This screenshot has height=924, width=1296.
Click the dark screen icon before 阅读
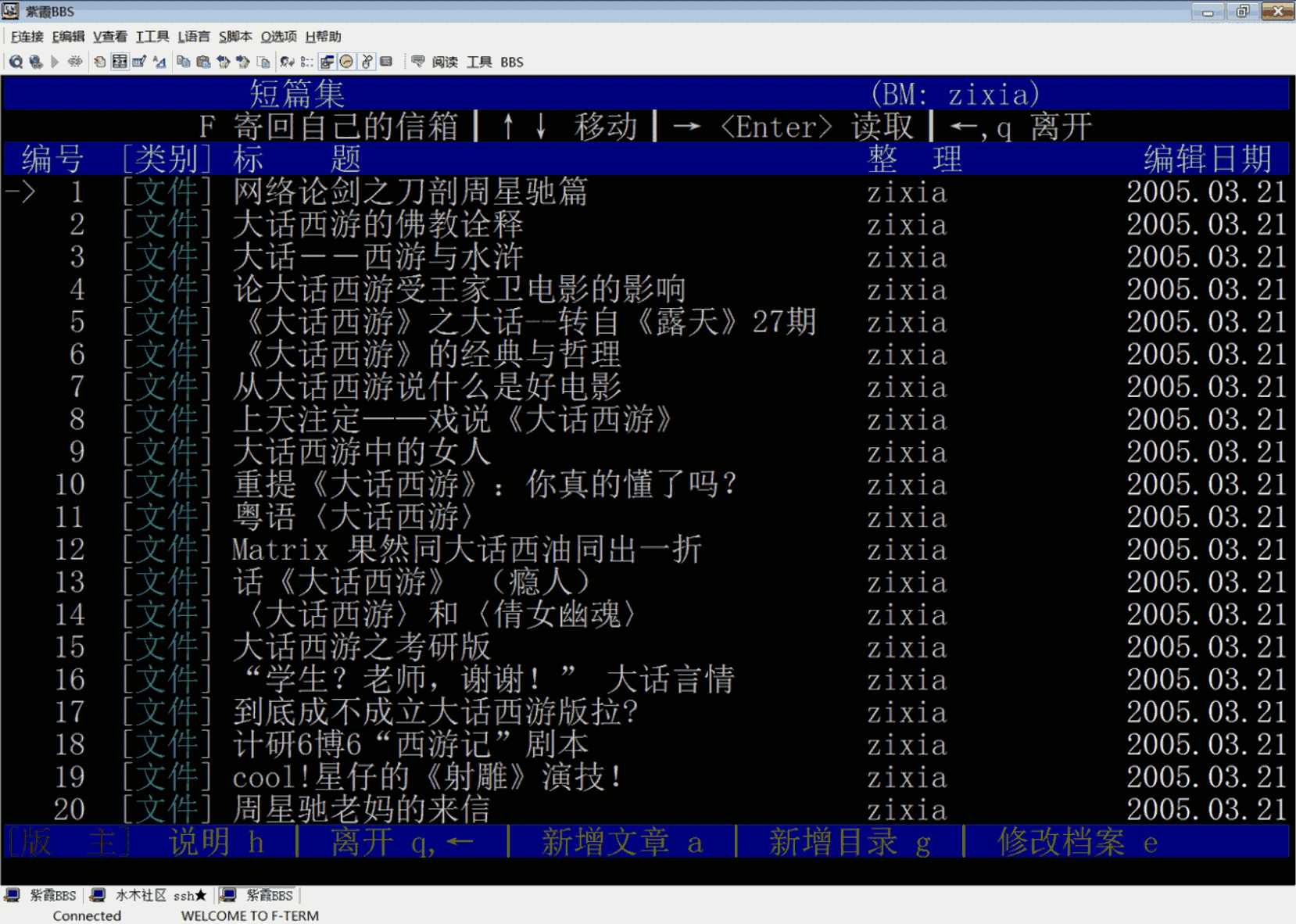[386, 62]
